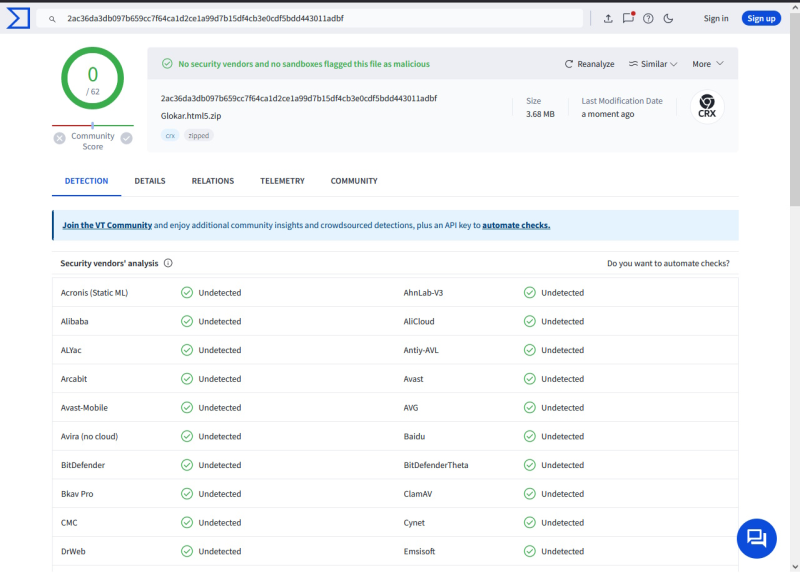Click the zipped tag chip
The image size is (800, 573).
tap(198, 135)
